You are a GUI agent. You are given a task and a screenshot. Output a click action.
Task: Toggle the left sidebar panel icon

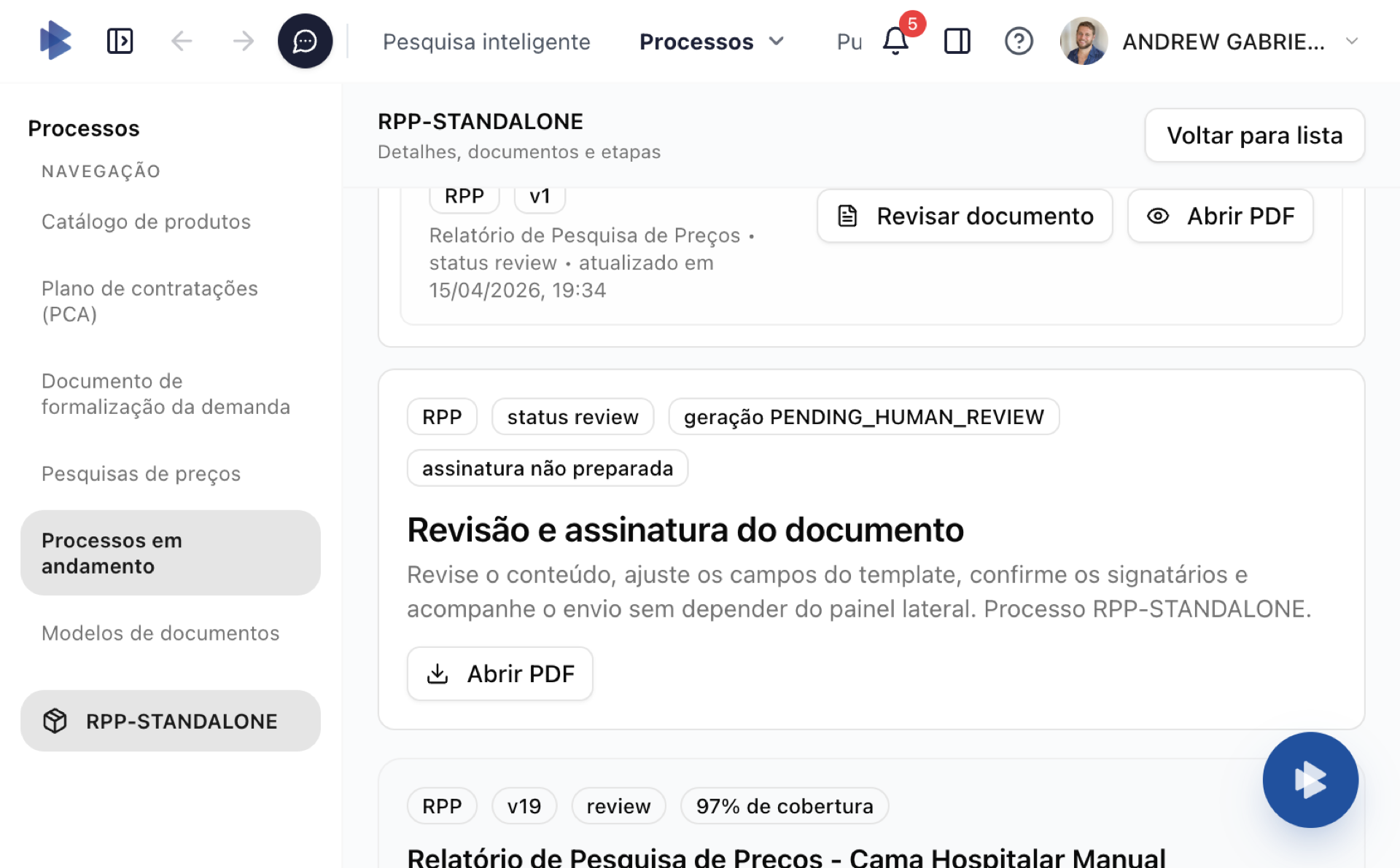(120, 41)
